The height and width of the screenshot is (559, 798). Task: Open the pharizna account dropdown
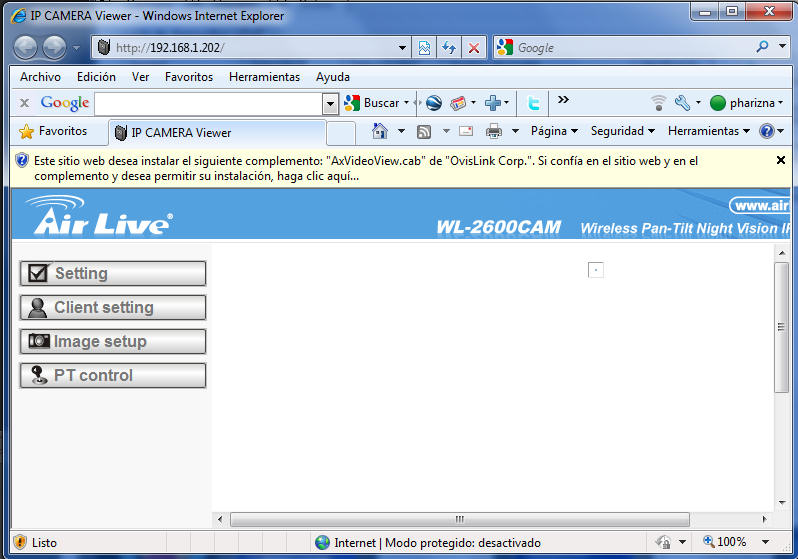pyautogui.click(x=746, y=103)
